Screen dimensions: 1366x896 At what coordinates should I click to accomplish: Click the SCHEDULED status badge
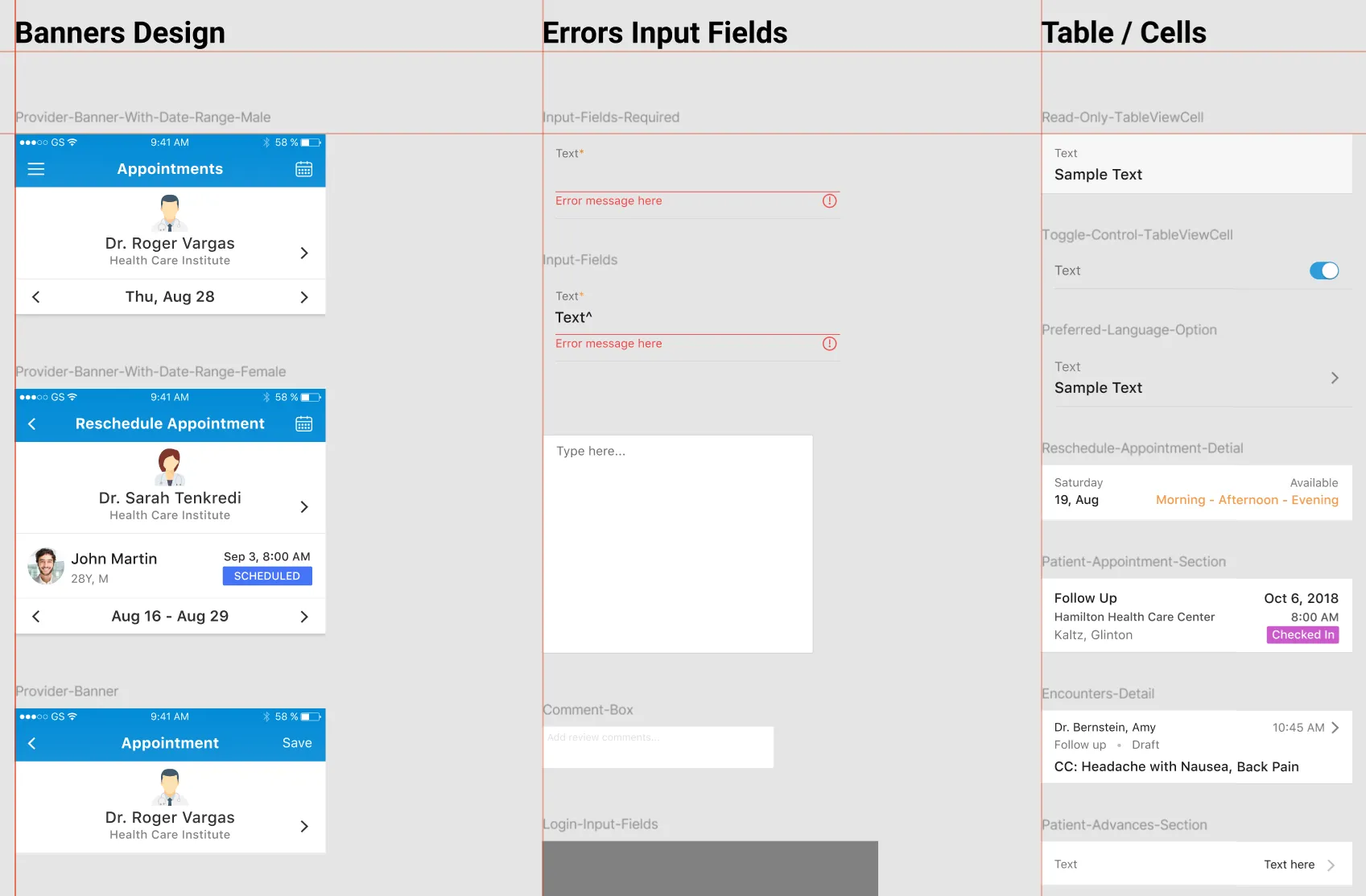[x=267, y=576]
